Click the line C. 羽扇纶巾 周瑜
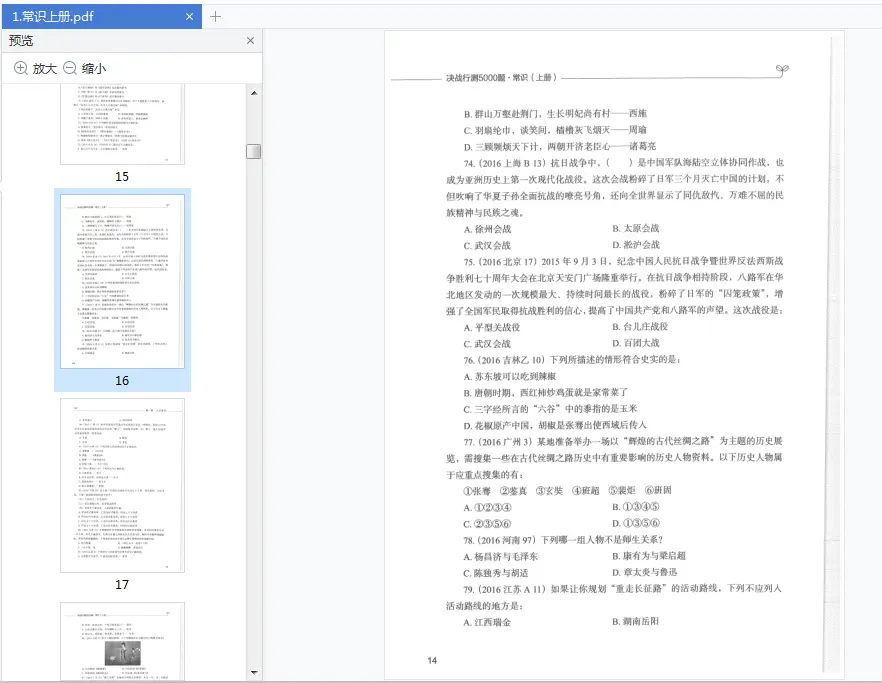The width and height of the screenshot is (882, 683). pos(555,131)
